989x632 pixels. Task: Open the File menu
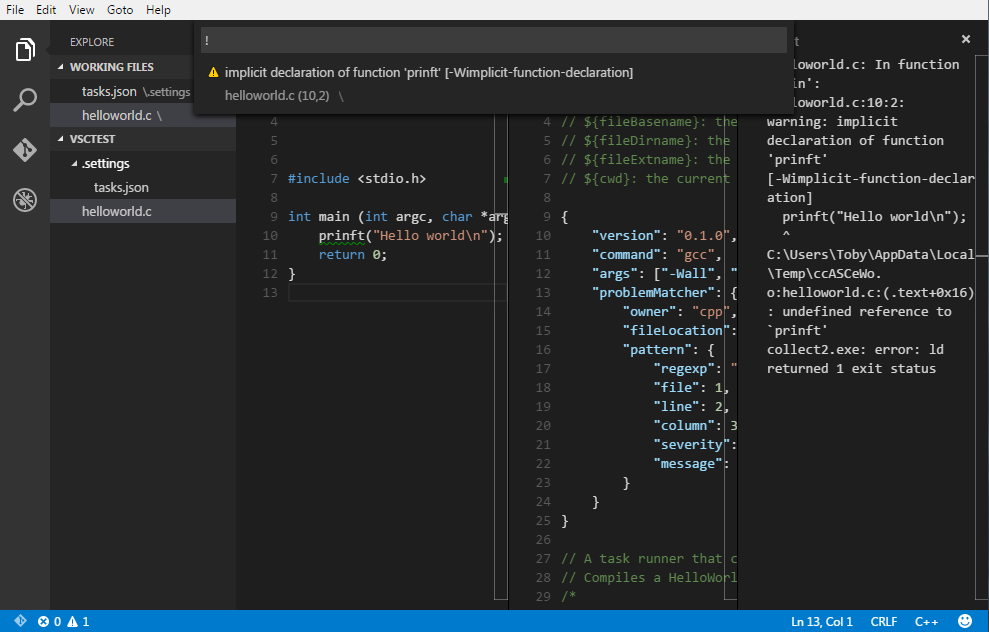15,9
